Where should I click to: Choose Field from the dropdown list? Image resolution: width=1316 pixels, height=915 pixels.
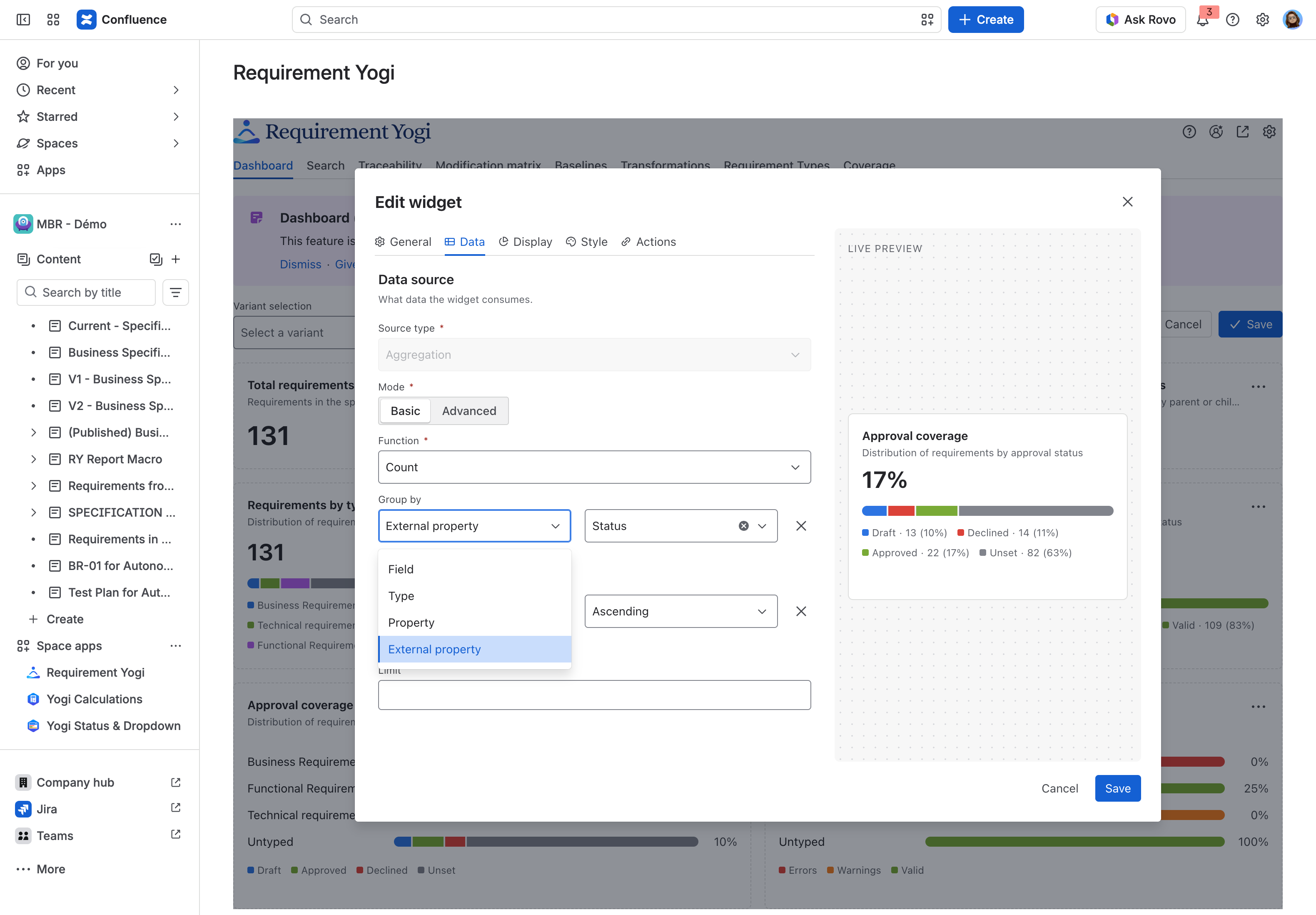click(x=474, y=569)
